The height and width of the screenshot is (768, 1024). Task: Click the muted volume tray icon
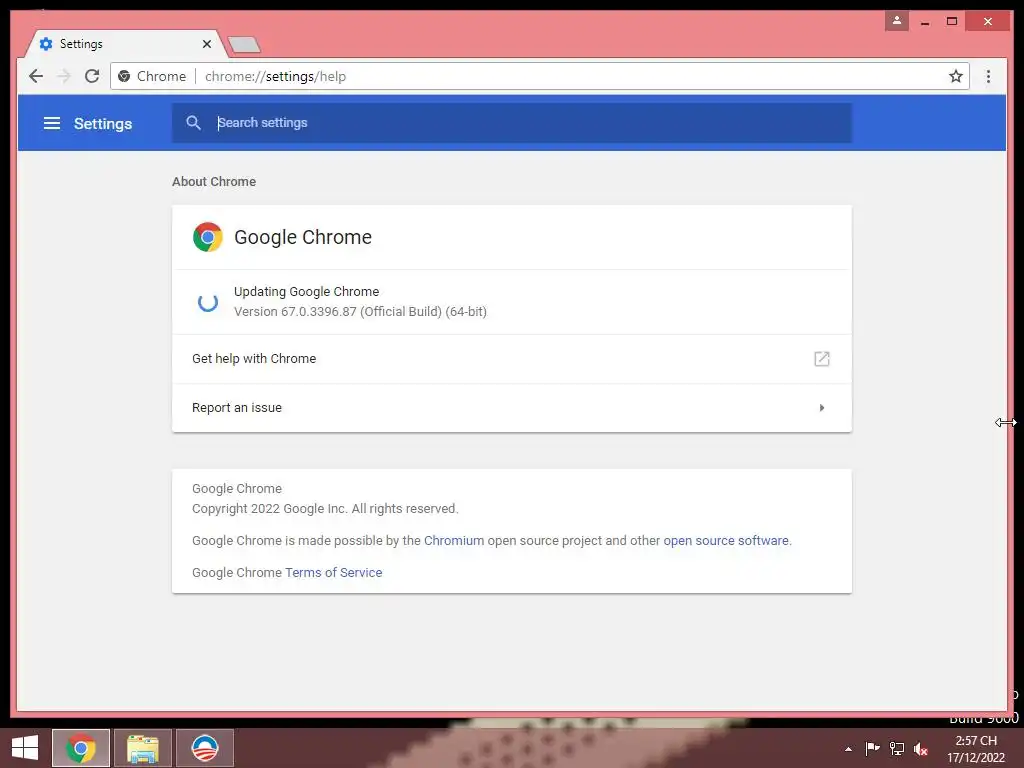point(921,748)
